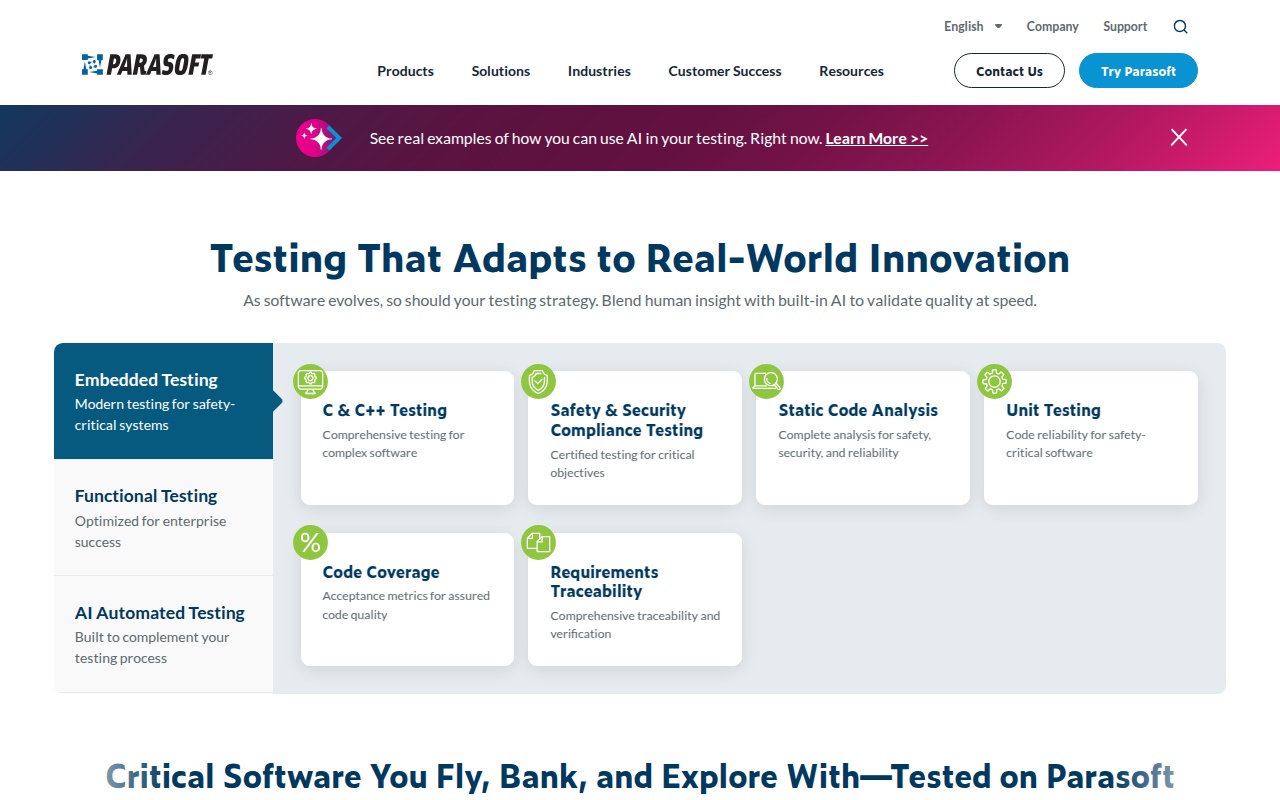Click the Code Coverage percent icon
The width and height of the screenshot is (1280, 800).
pyautogui.click(x=310, y=542)
